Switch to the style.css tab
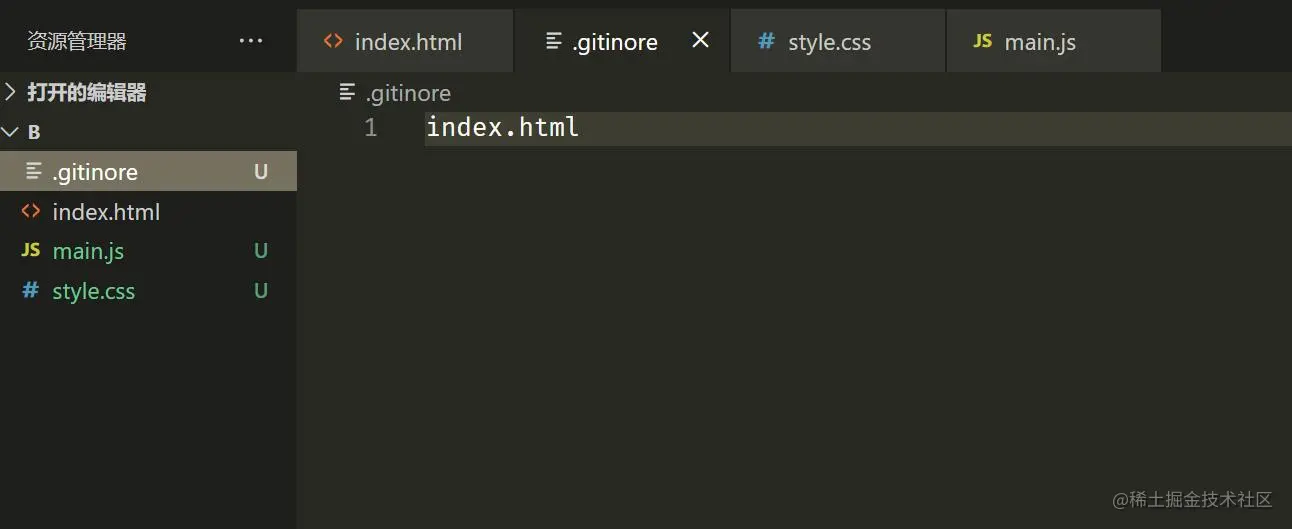This screenshot has height=529, width=1292. pyautogui.click(x=829, y=42)
